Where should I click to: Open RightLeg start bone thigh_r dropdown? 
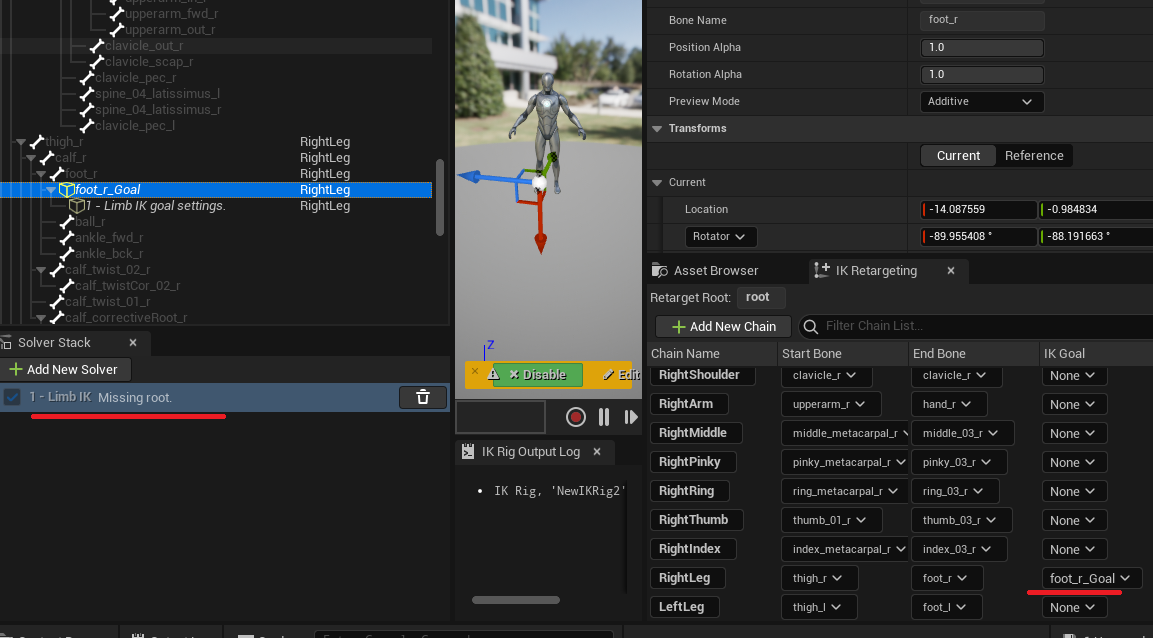(820, 578)
